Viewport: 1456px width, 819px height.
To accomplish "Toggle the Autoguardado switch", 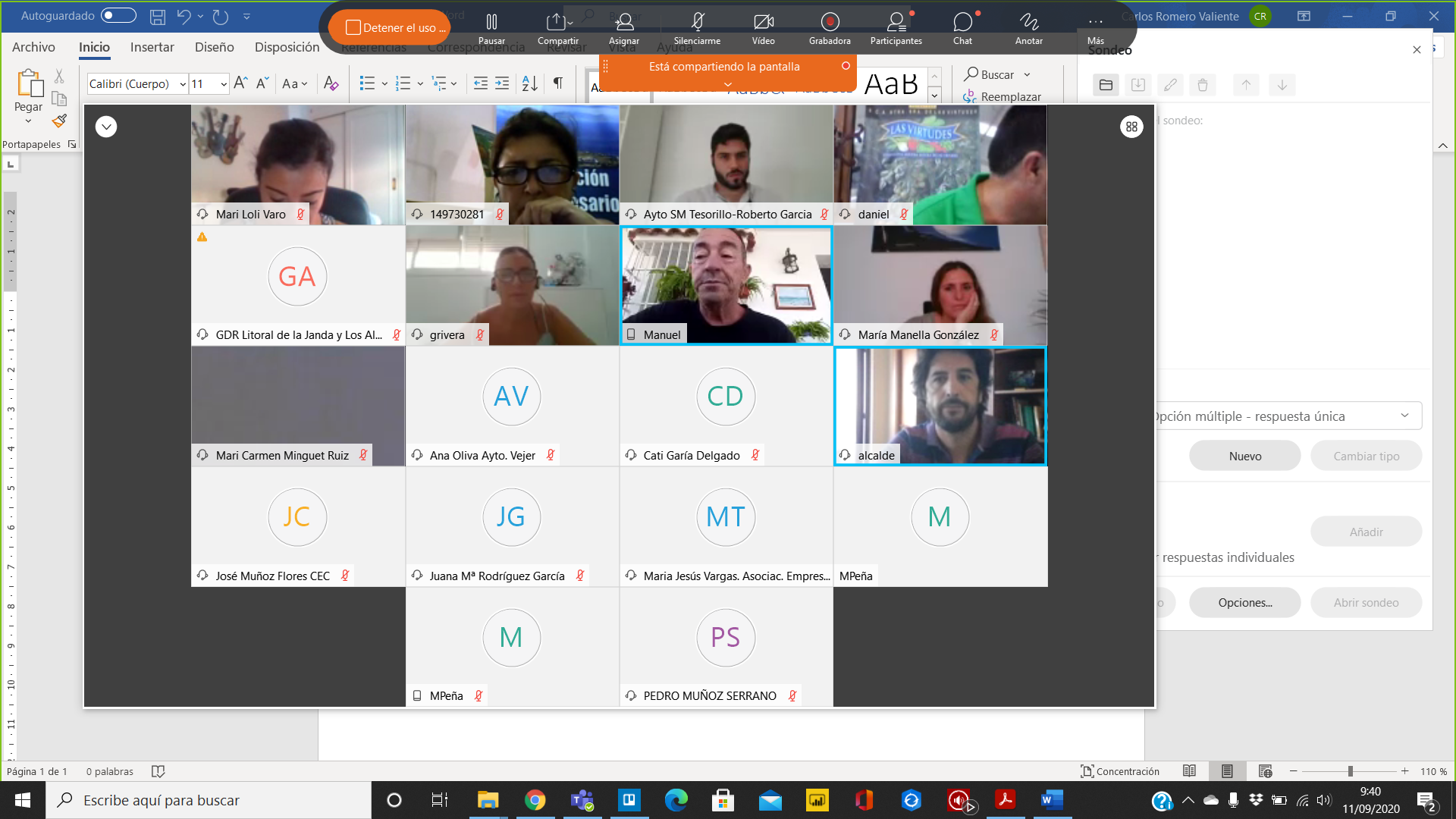I will click(118, 15).
